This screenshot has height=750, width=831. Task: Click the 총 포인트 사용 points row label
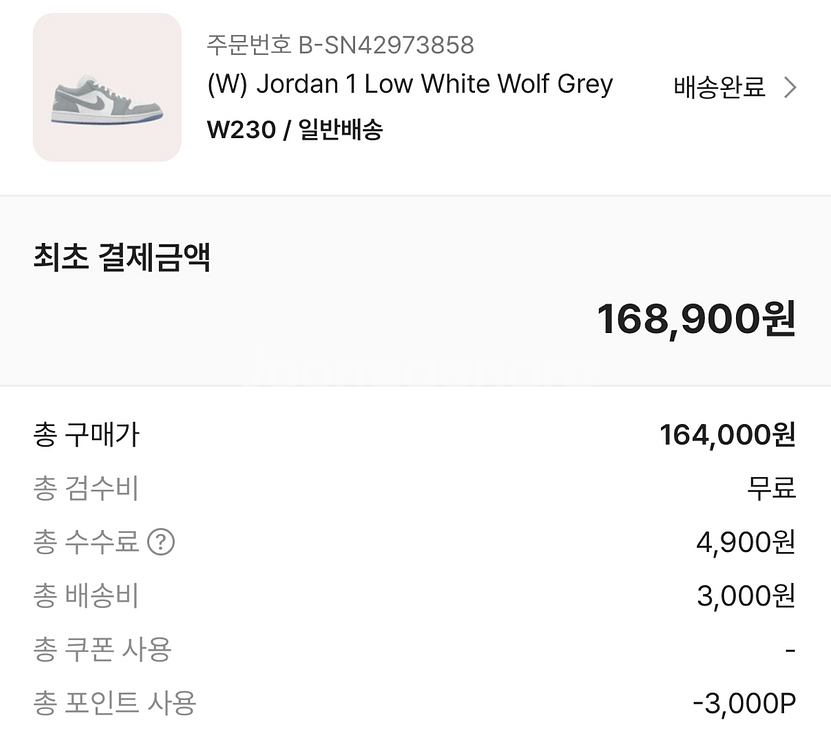[x=114, y=703]
